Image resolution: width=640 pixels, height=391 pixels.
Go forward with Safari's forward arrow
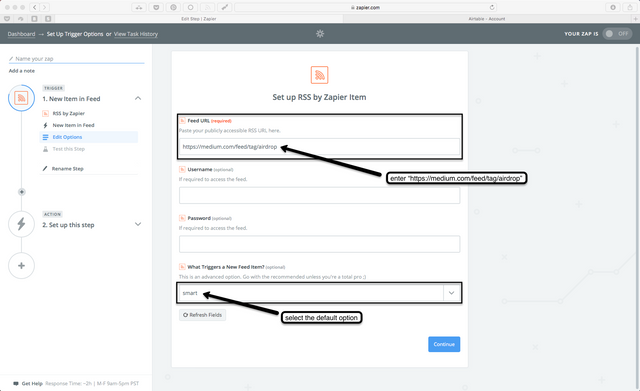pyautogui.click(x=44, y=7)
